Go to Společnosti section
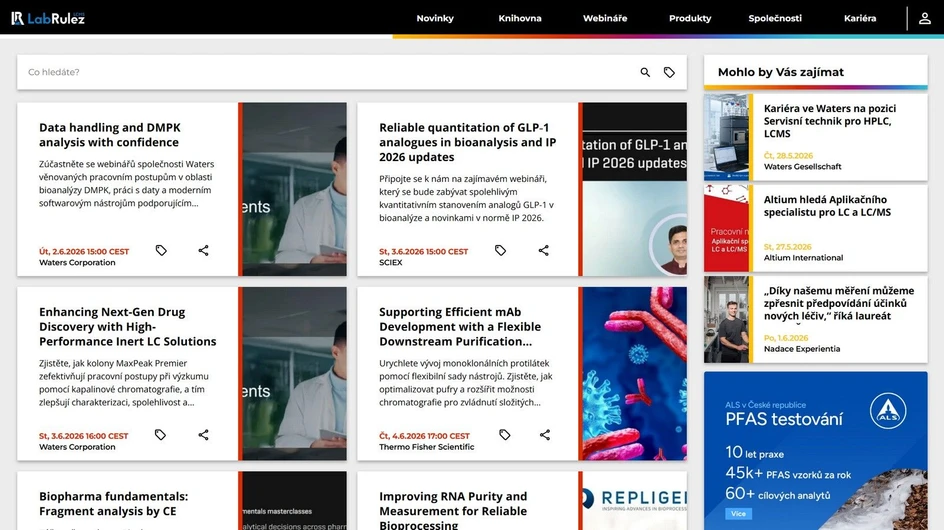944x530 pixels. click(775, 18)
